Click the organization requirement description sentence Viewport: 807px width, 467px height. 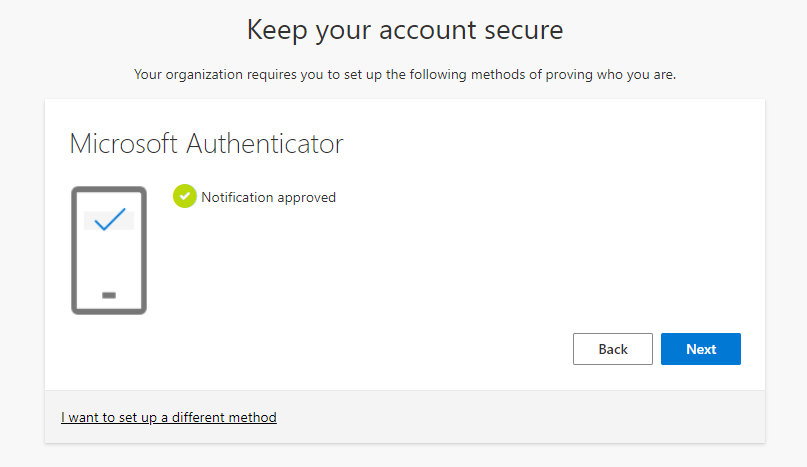pyautogui.click(x=405, y=75)
